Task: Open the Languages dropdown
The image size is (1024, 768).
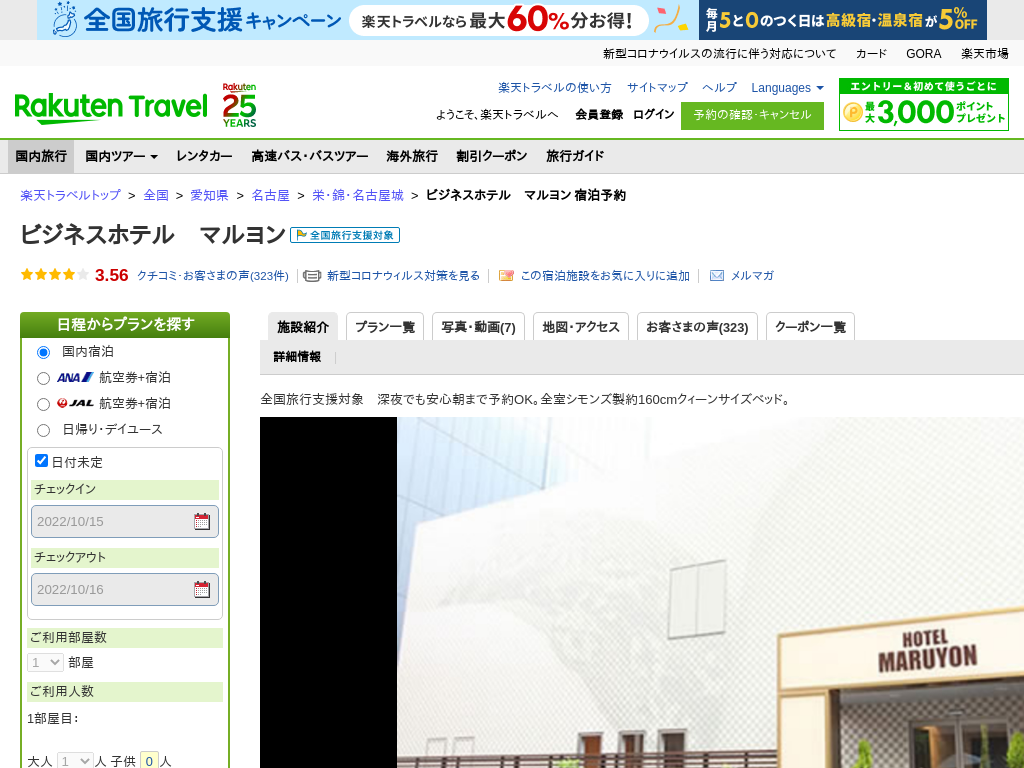Action: coord(787,88)
